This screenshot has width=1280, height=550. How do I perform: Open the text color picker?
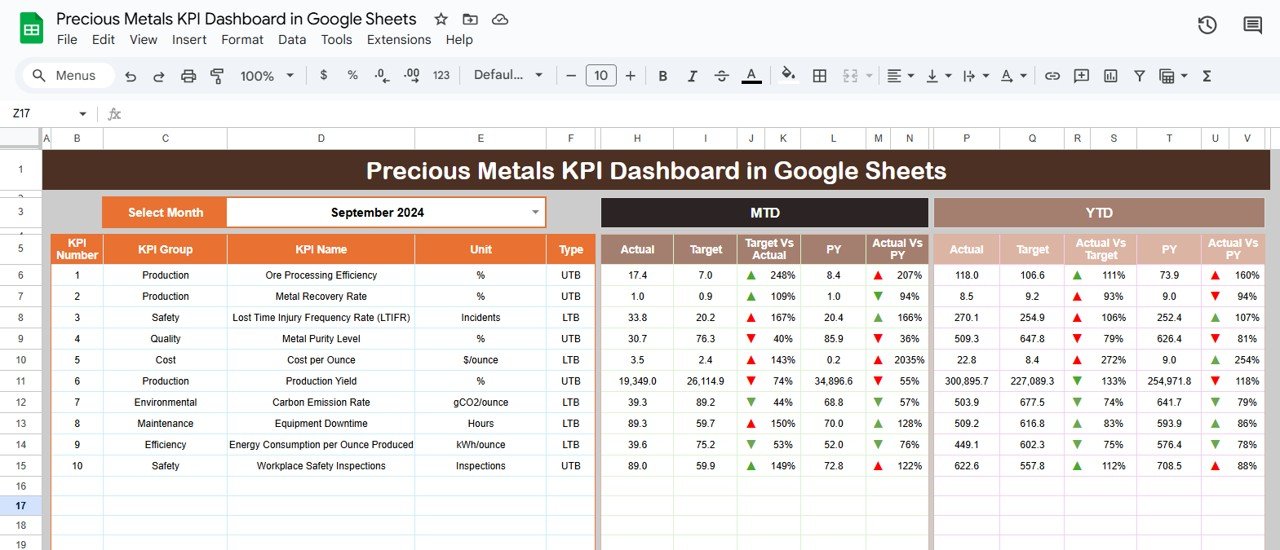751,75
